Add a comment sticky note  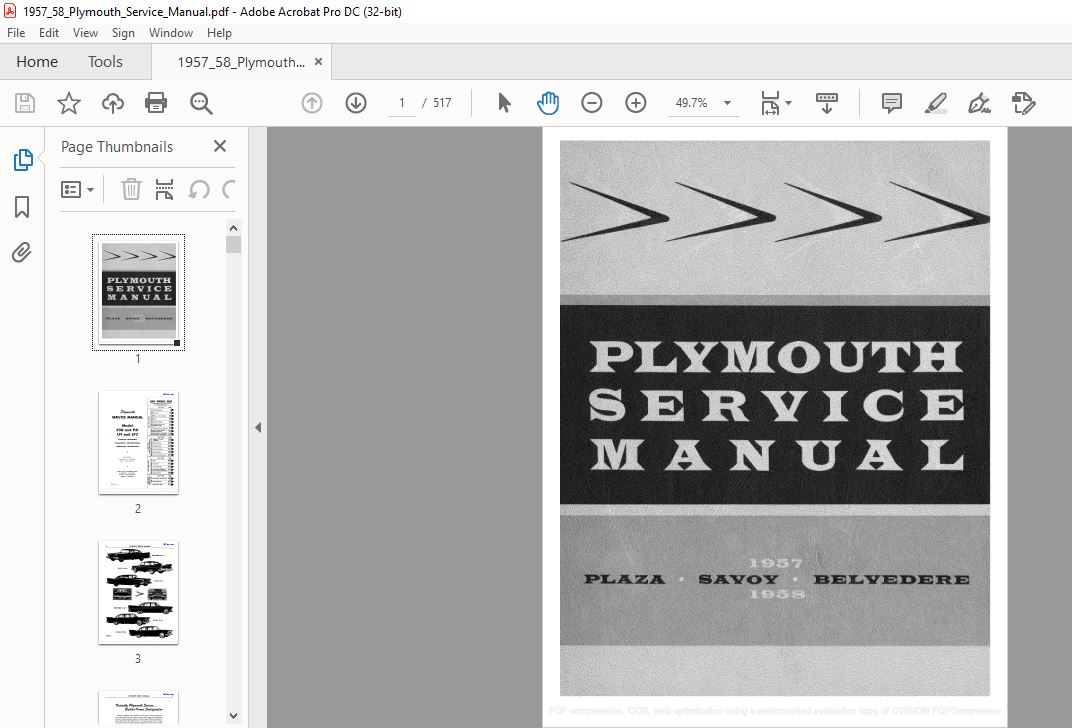[x=892, y=103]
